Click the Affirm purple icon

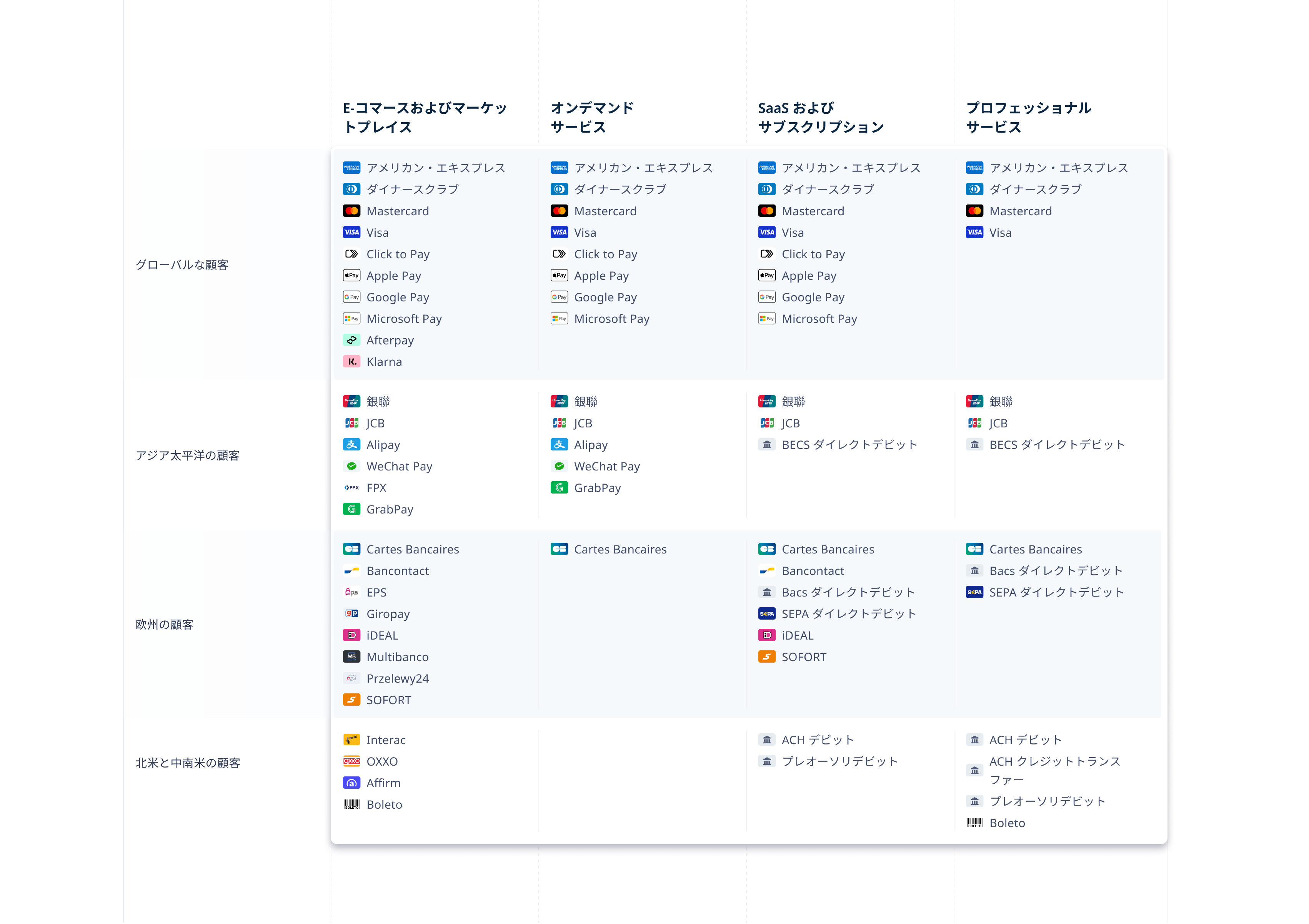coord(351,783)
